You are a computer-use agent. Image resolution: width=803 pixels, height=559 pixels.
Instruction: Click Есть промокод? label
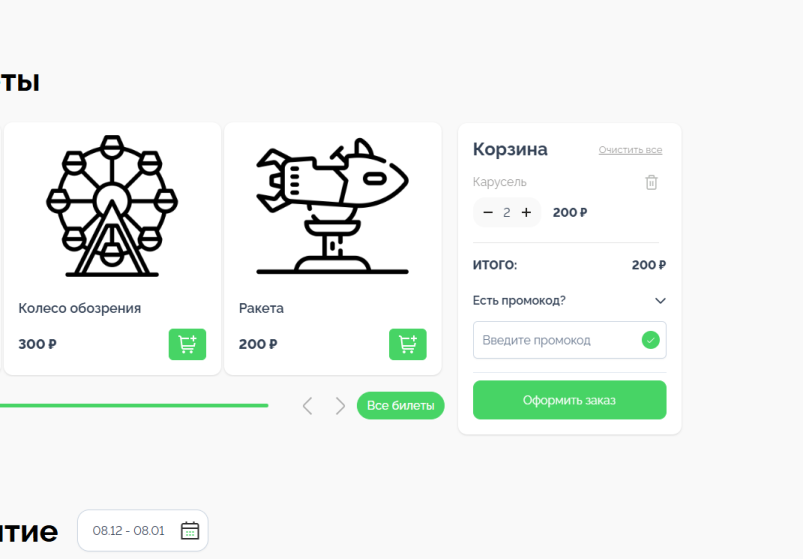(x=519, y=300)
